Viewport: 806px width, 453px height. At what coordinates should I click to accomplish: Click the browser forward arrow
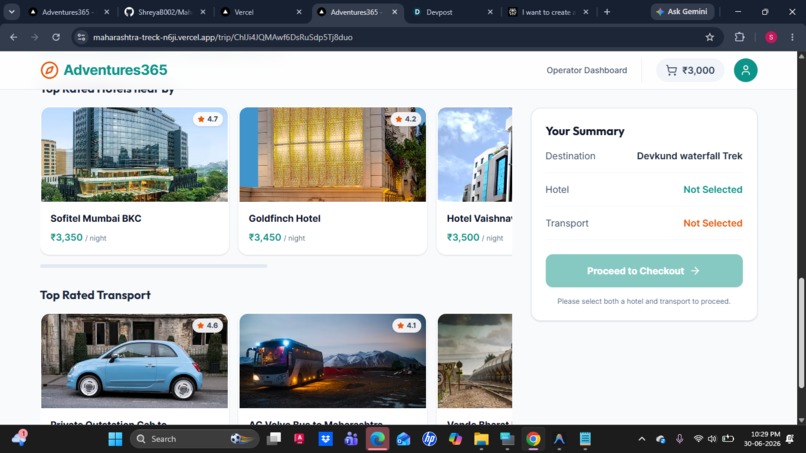click(x=34, y=37)
